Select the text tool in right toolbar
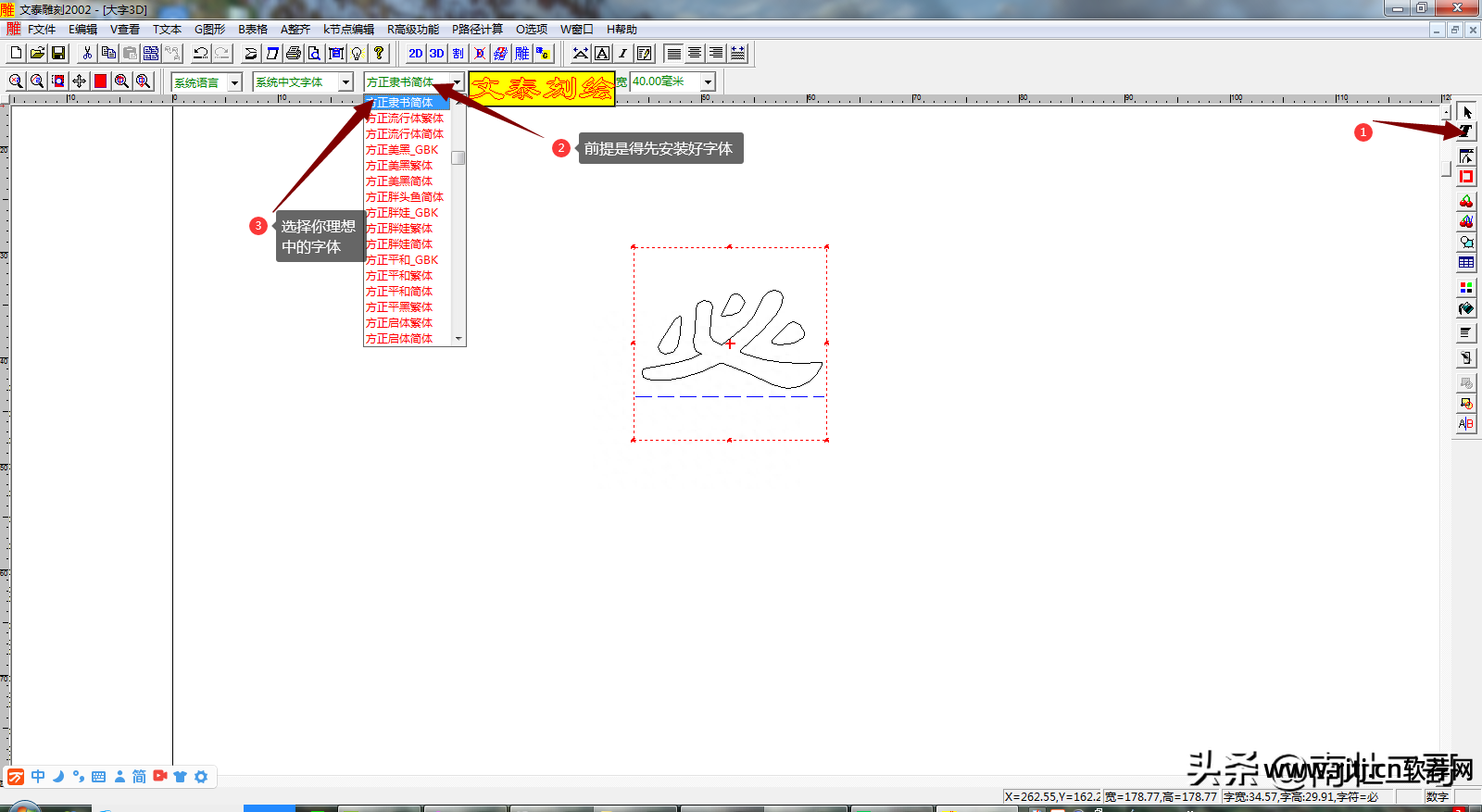Viewport: 1482px width, 812px height. pos(1465,131)
